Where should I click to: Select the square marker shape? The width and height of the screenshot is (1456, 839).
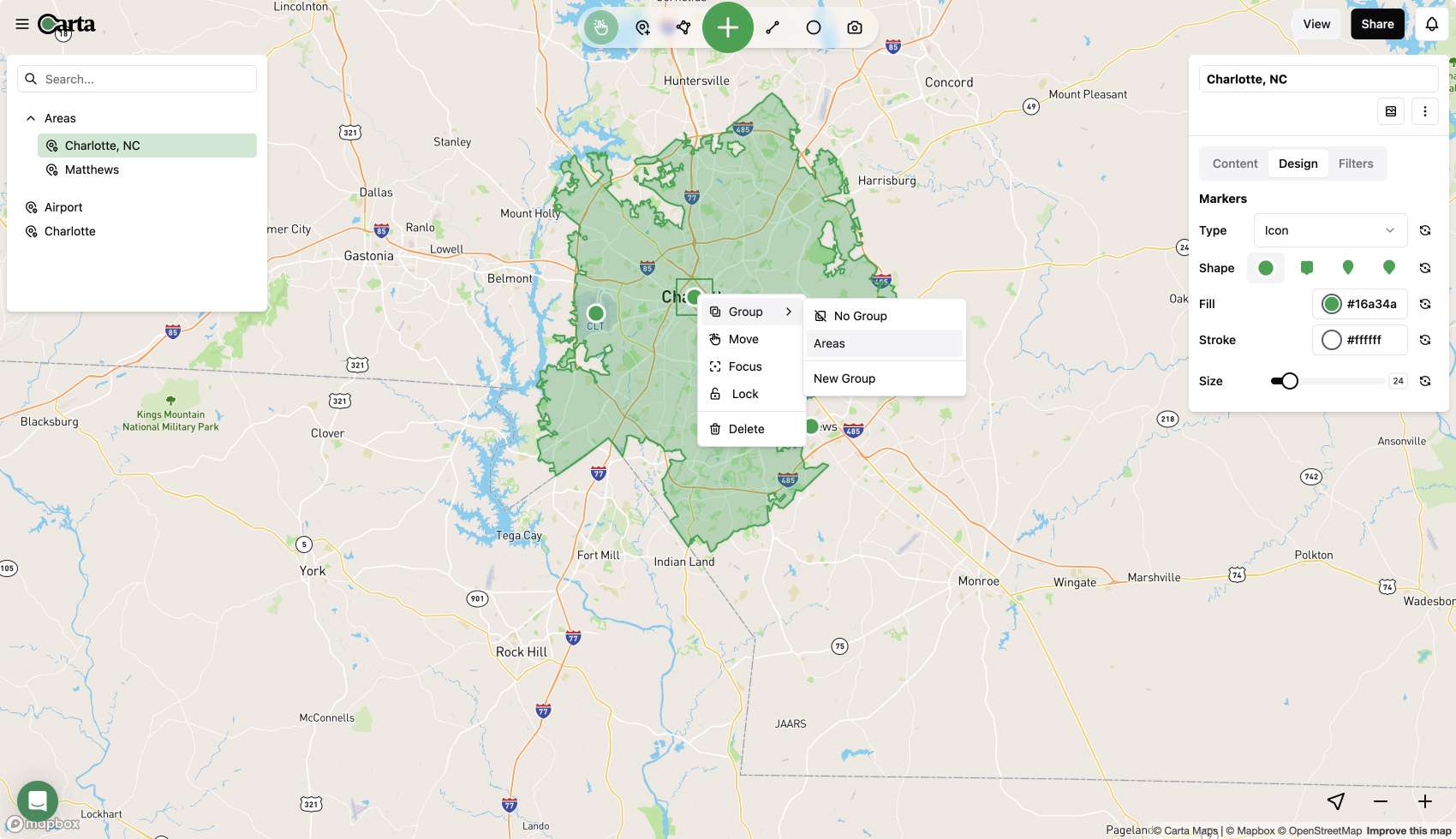tap(1306, 267)
